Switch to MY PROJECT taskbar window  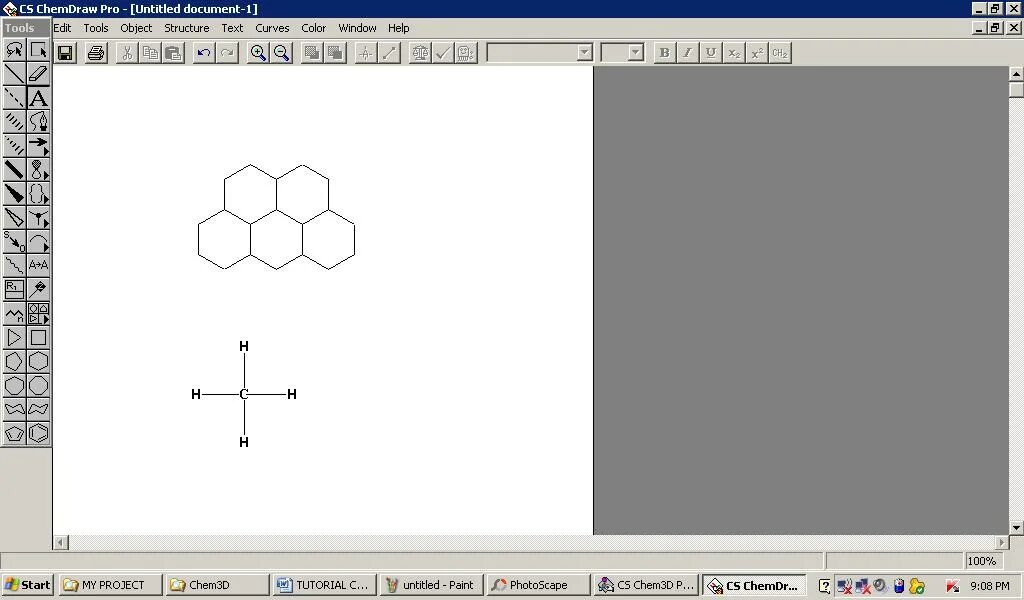pos(110,585)
